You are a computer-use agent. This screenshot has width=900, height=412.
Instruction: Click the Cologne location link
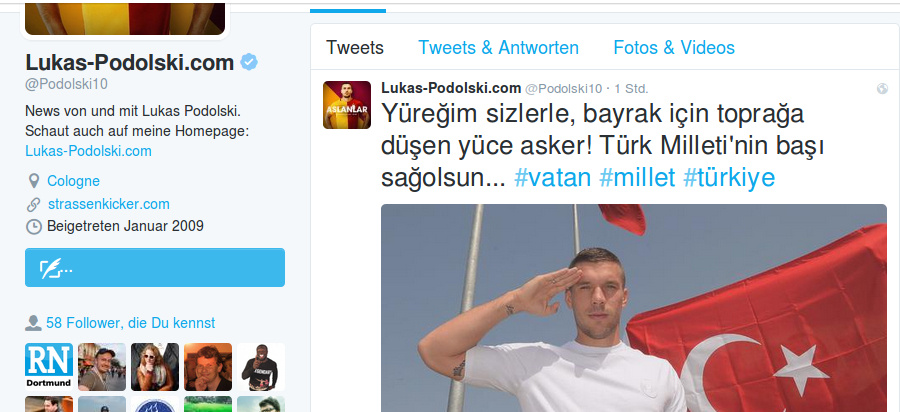tap(73, 181)
